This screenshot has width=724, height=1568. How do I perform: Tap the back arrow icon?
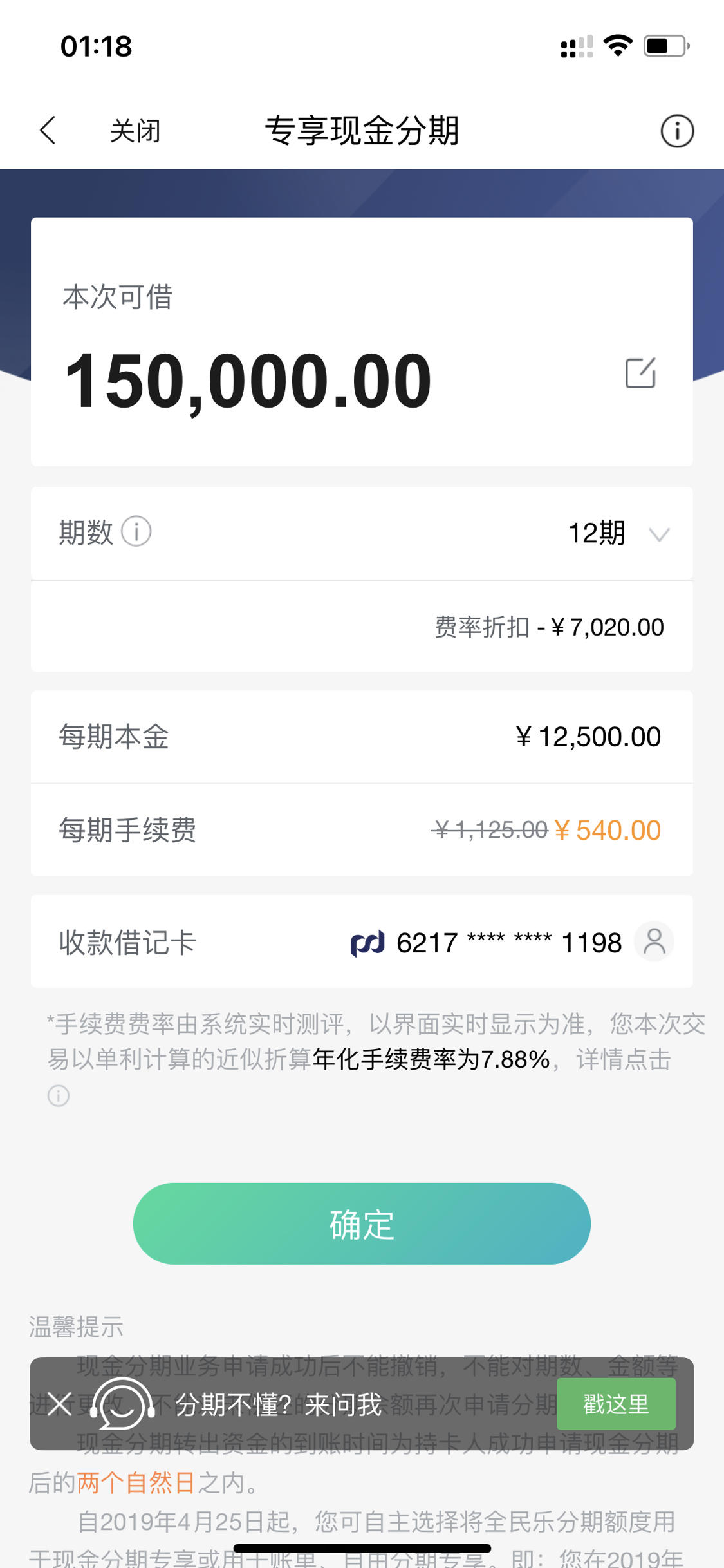pos(48,131)
